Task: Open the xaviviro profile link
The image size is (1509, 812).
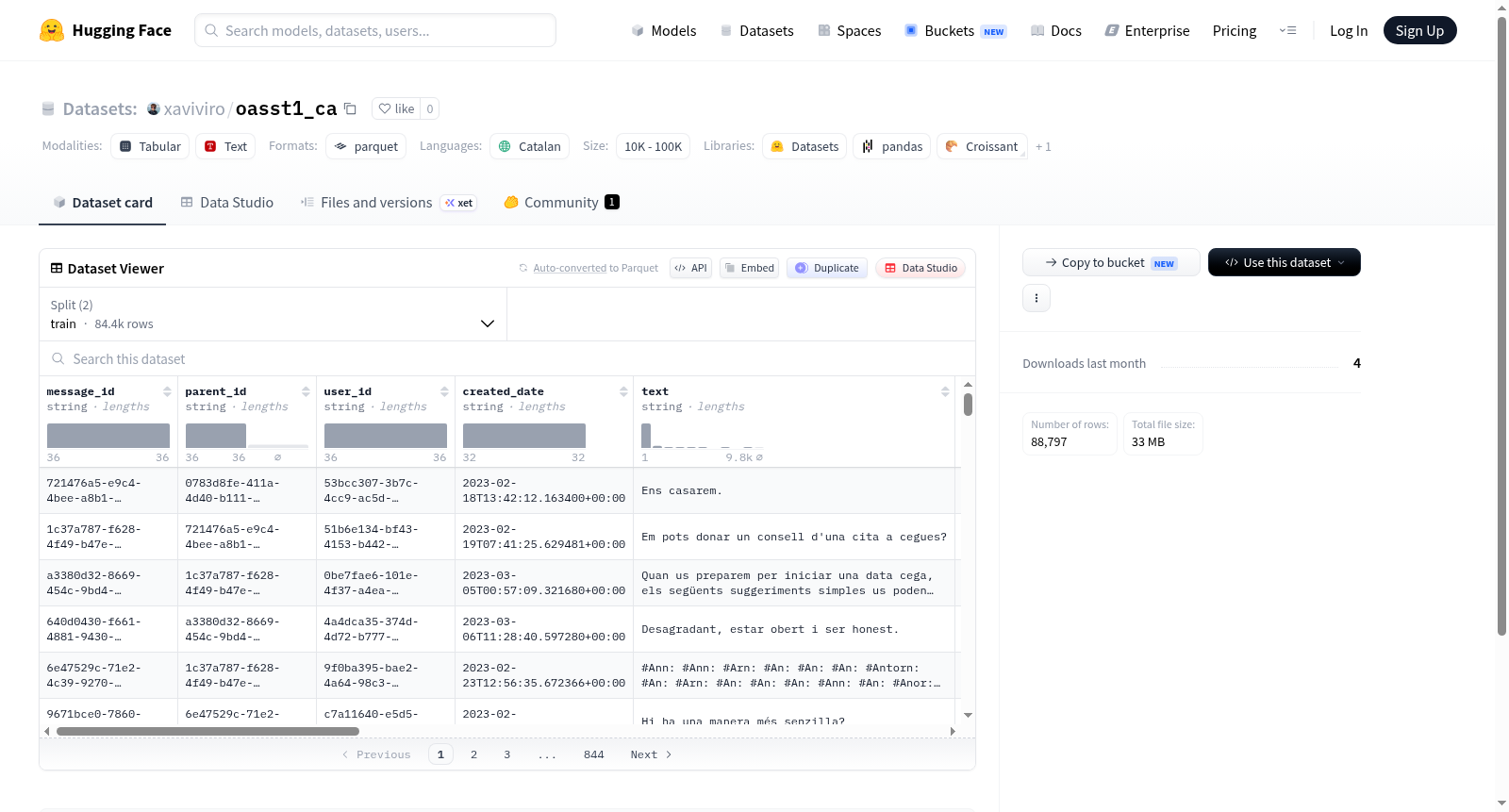Action: [x=193, y=108]
